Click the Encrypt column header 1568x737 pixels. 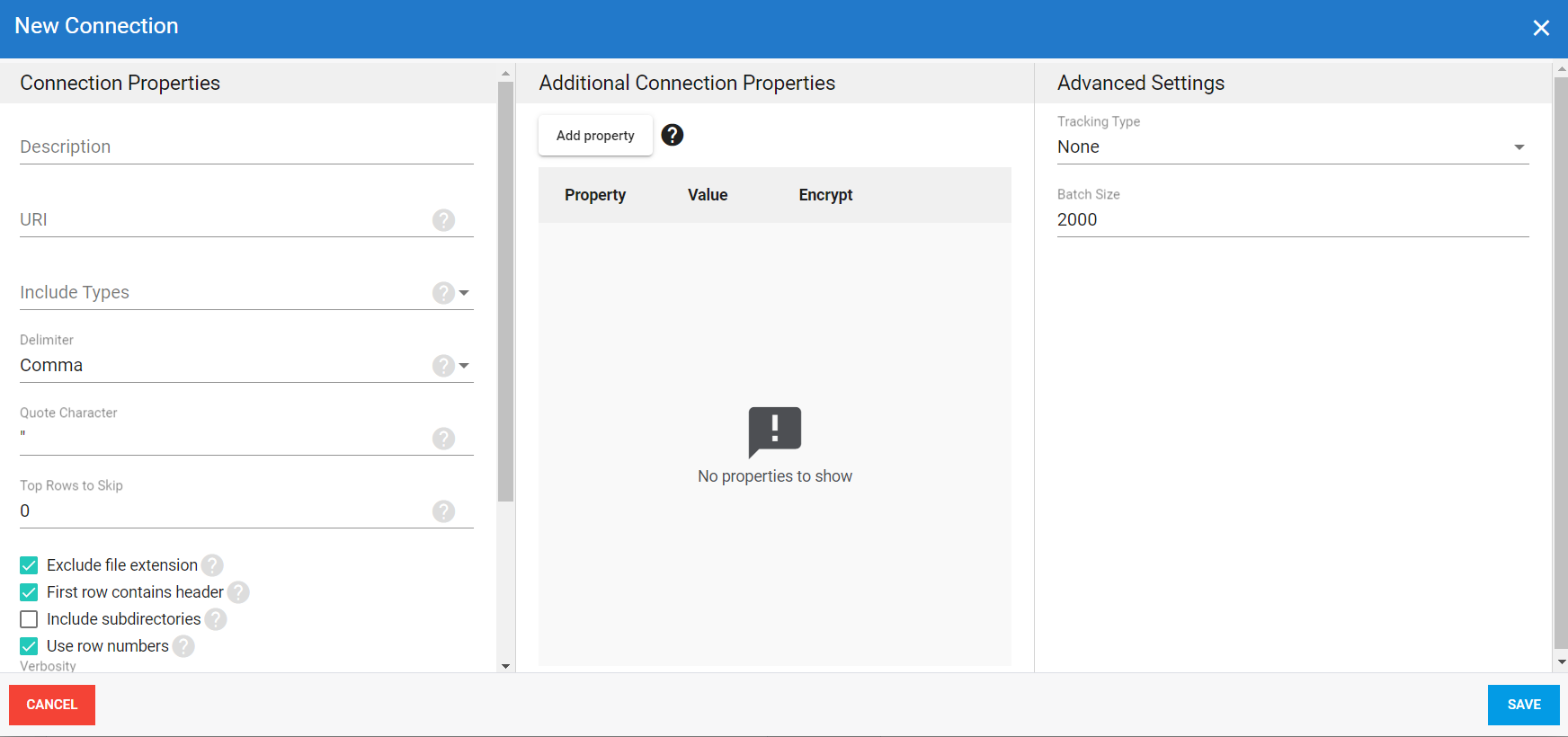825,195
